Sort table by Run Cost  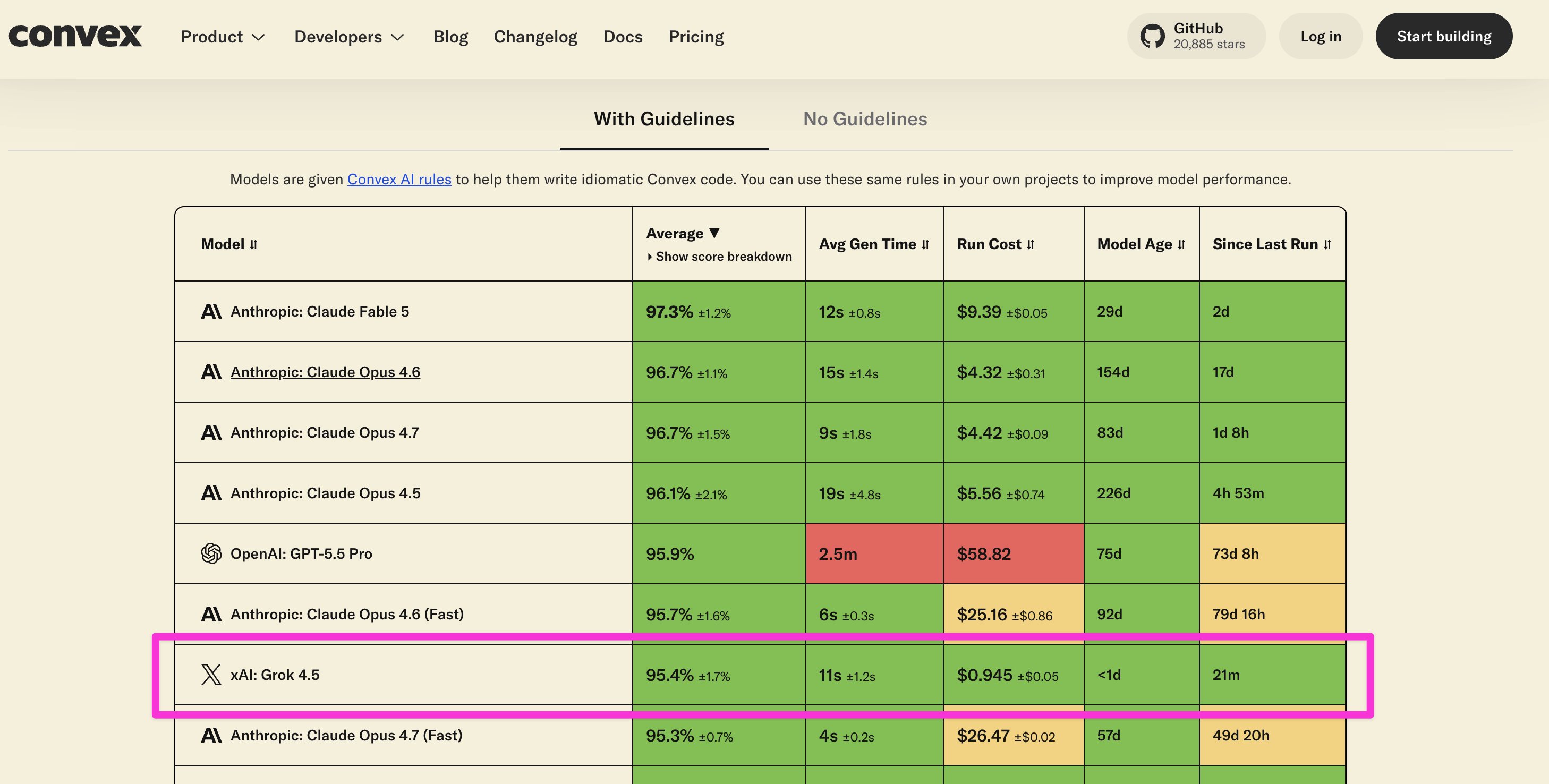point(996,244)
